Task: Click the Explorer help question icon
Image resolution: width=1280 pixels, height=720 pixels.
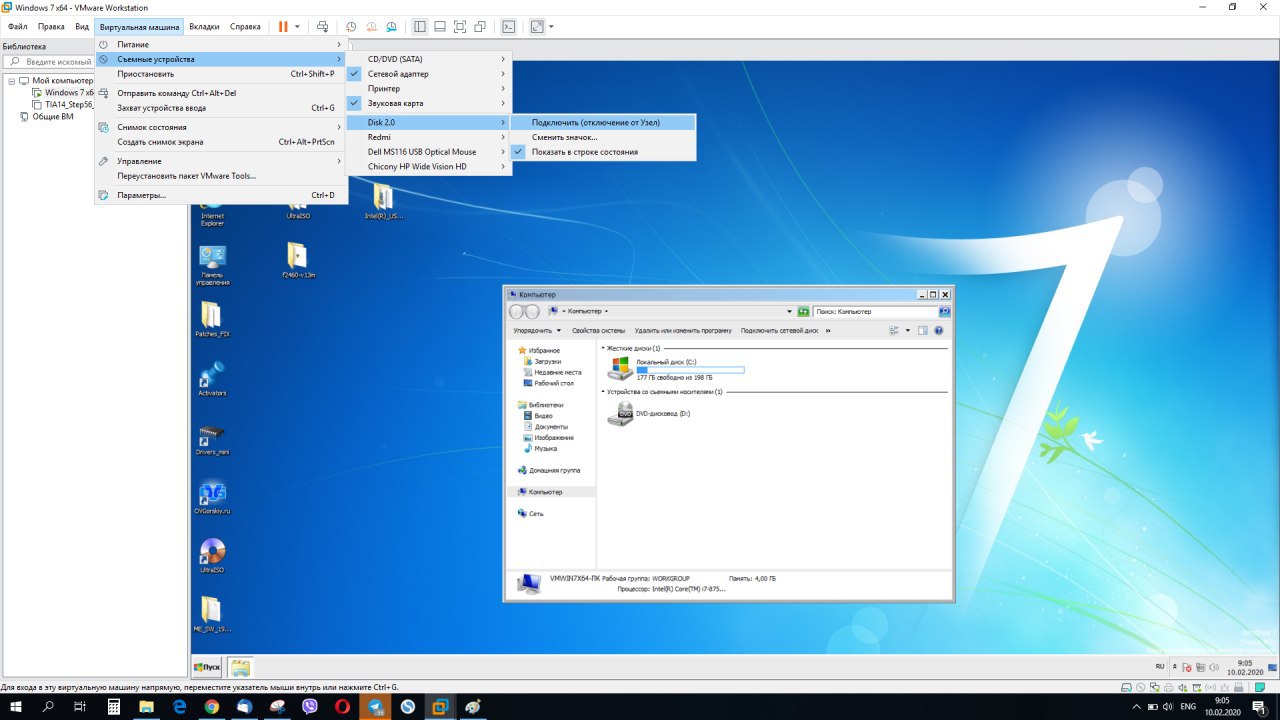Action: click(939, 330)
